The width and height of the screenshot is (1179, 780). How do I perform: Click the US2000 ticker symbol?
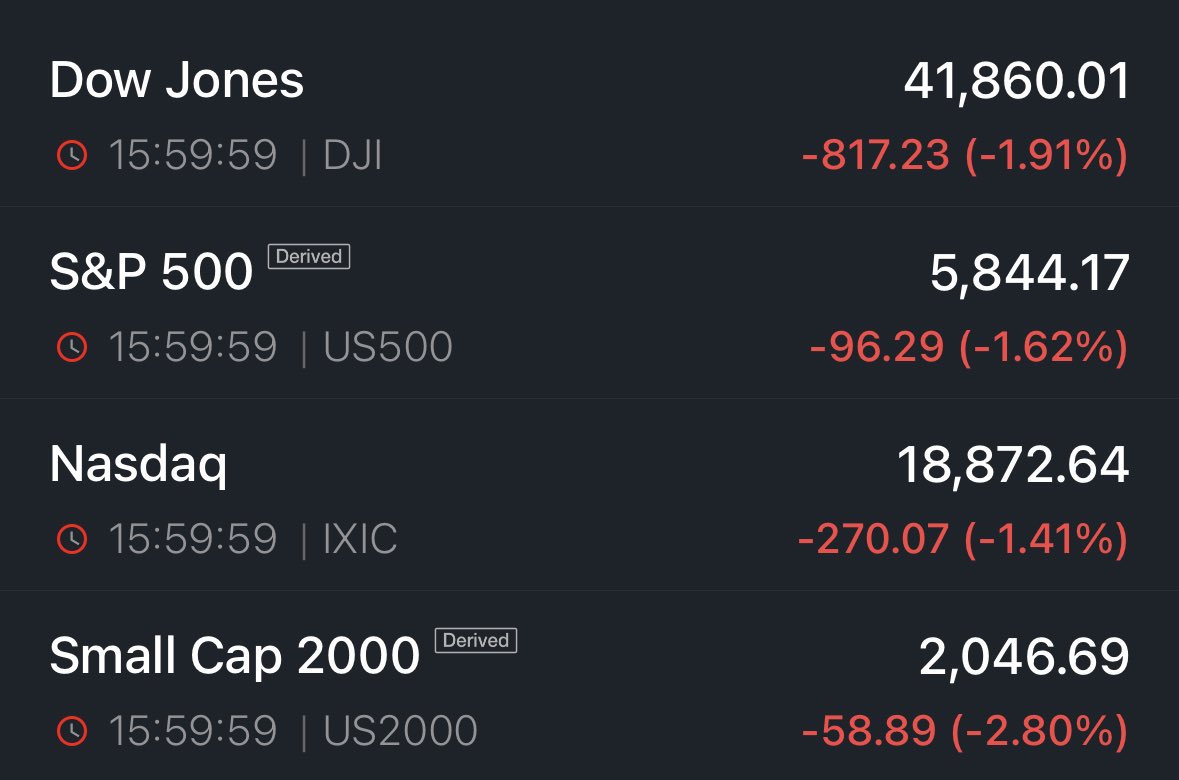[400, 732]
